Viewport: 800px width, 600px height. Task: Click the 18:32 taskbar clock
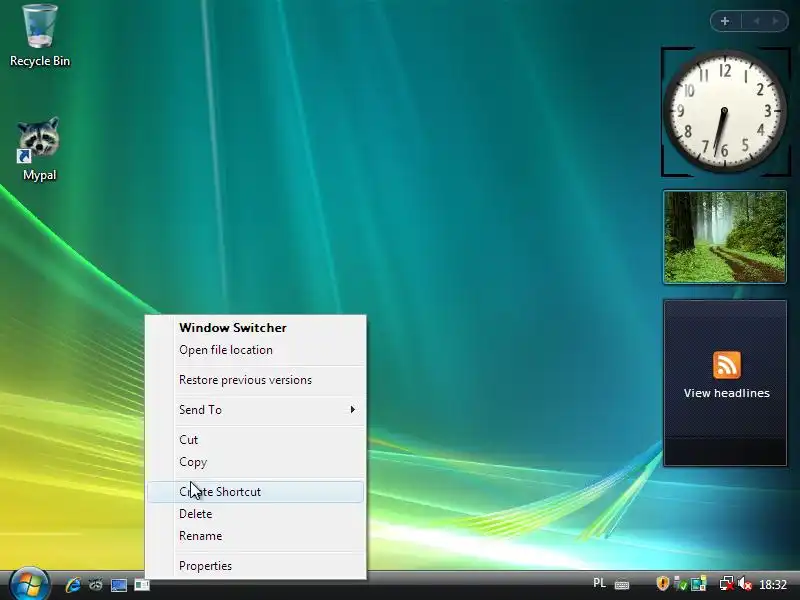[x=773, y=584]
